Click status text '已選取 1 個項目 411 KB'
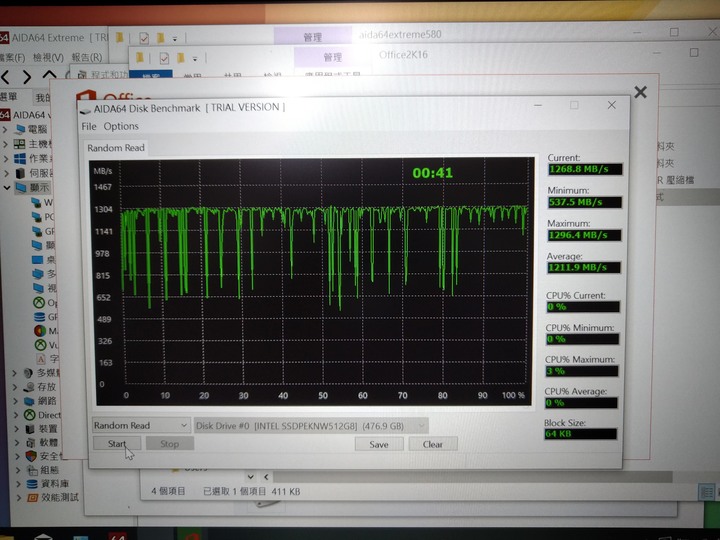720x540 pixels. click(x=252, y=491)
